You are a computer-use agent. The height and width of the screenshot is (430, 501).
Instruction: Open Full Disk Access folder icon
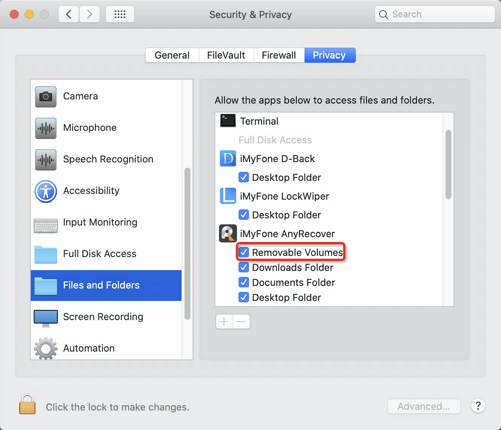pos(46,254)
